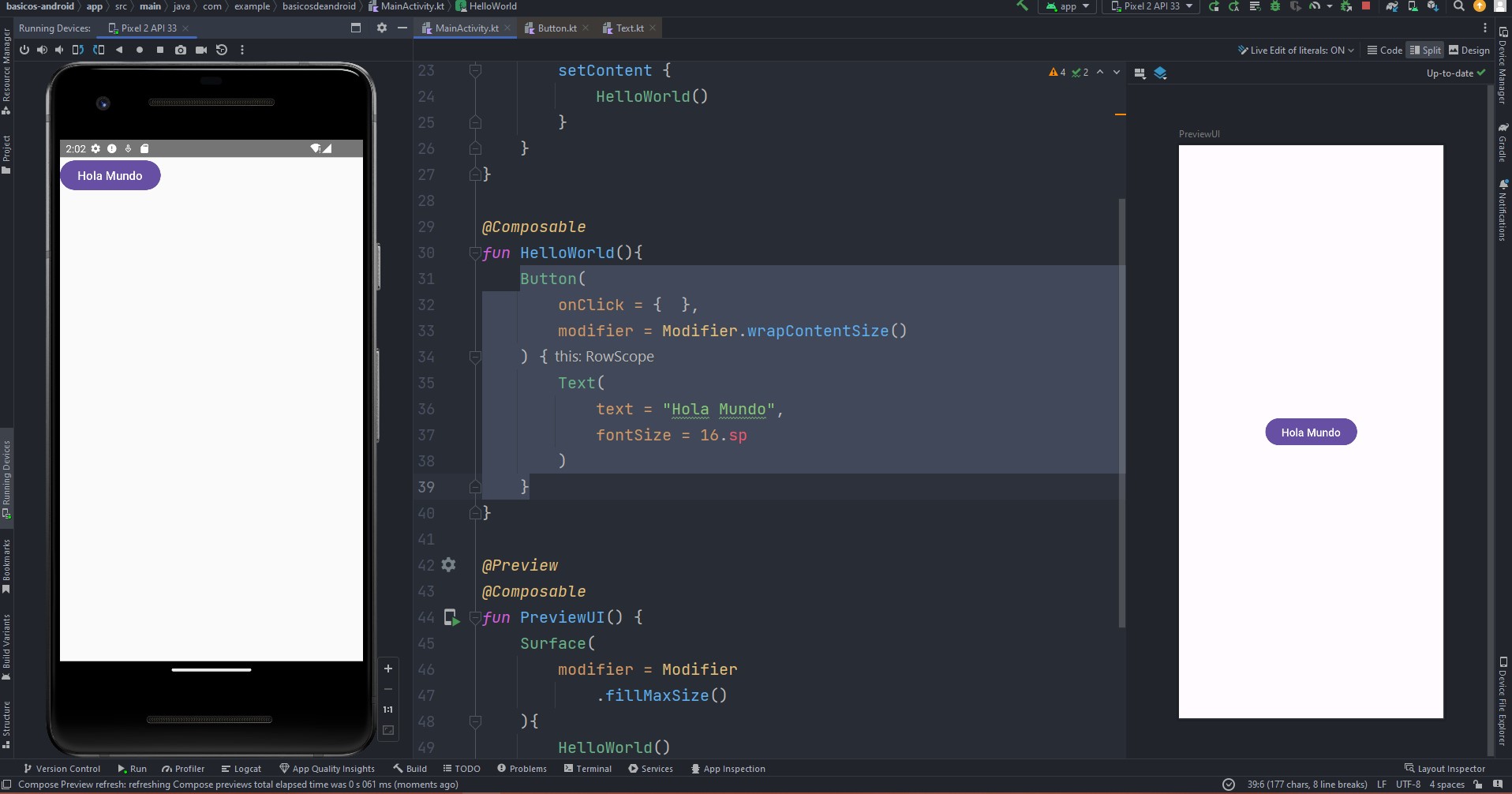Open the Pixel 2 API 33 device dropdown

[1151, 6]
